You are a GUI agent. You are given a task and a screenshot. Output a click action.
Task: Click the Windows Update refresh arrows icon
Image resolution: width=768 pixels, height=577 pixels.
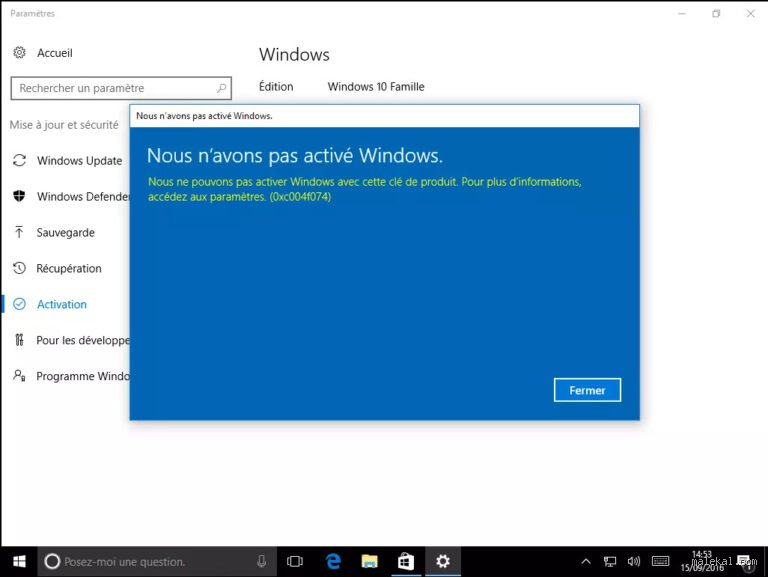click(19, 160)
